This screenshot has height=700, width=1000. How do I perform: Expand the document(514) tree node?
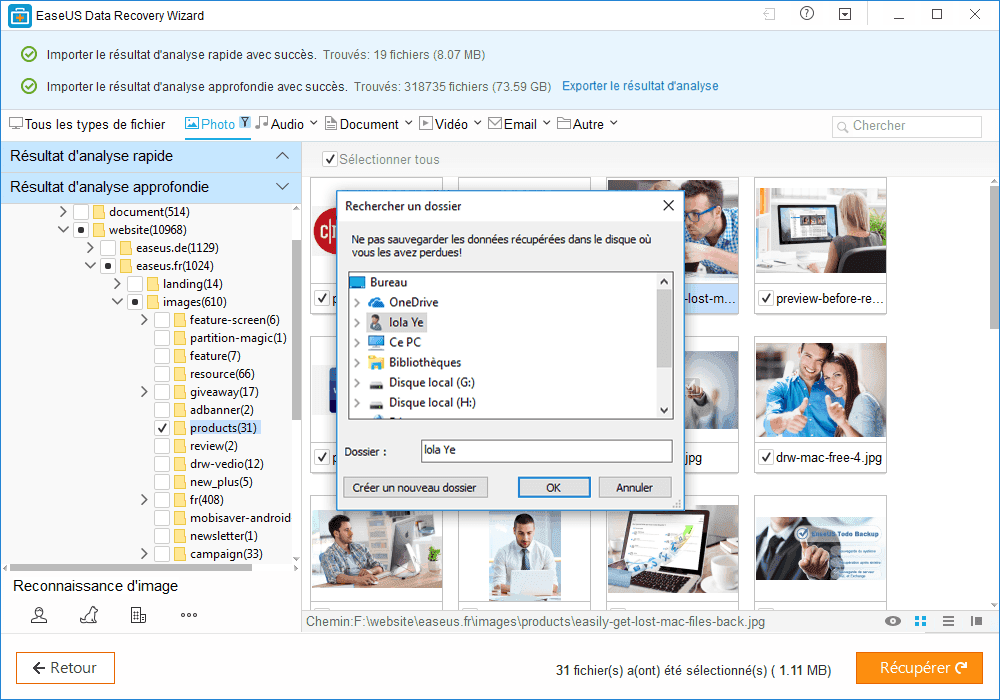point(62,211)
